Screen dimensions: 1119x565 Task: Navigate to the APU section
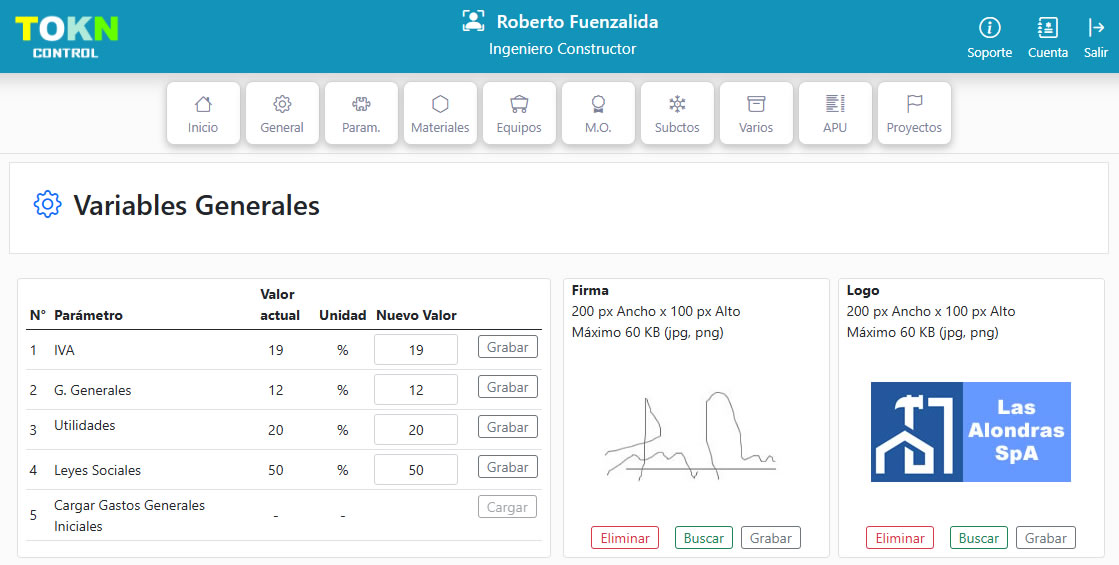[x=835, y=104]
